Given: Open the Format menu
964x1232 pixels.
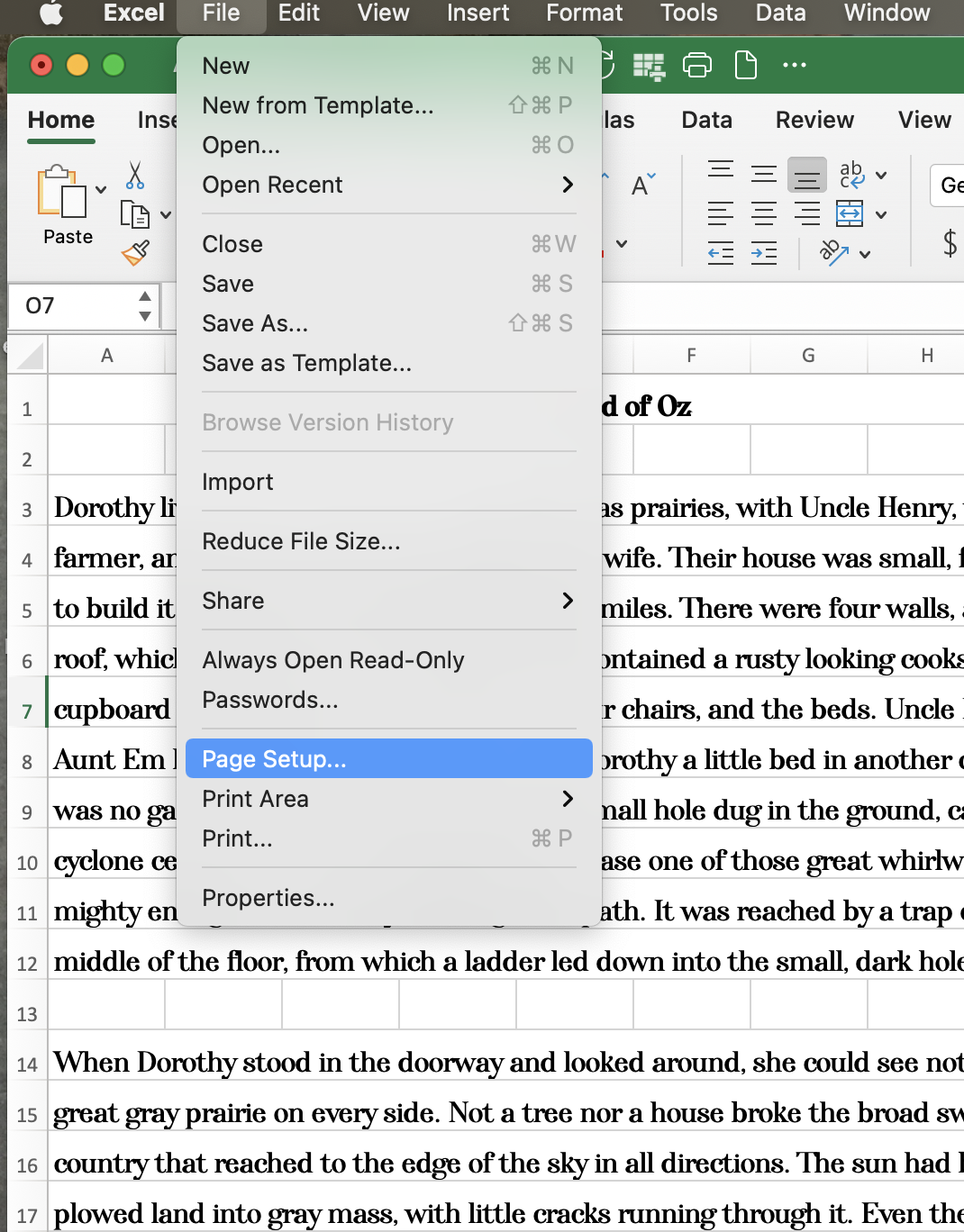Looking at the screenshot, I should tap(585, 13).
